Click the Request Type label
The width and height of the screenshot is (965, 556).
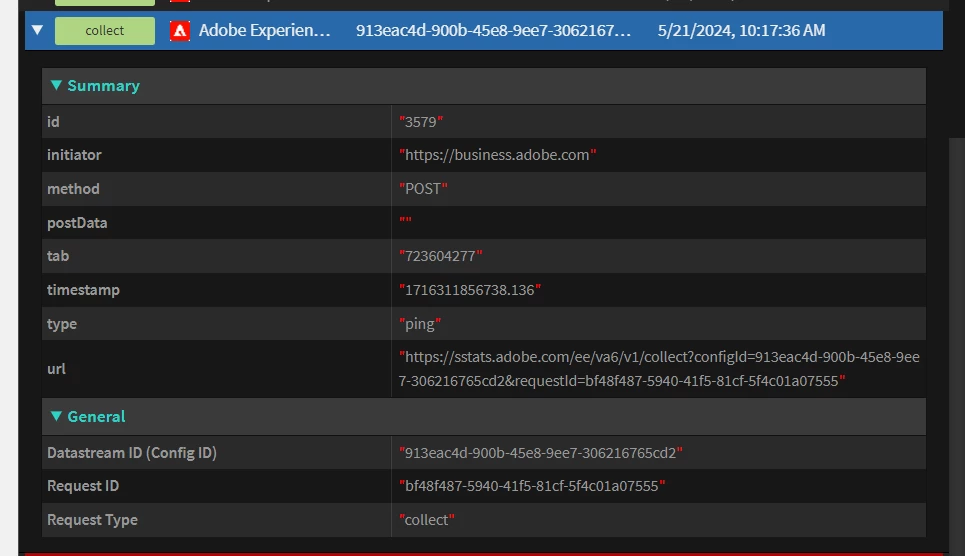[92, 520]
